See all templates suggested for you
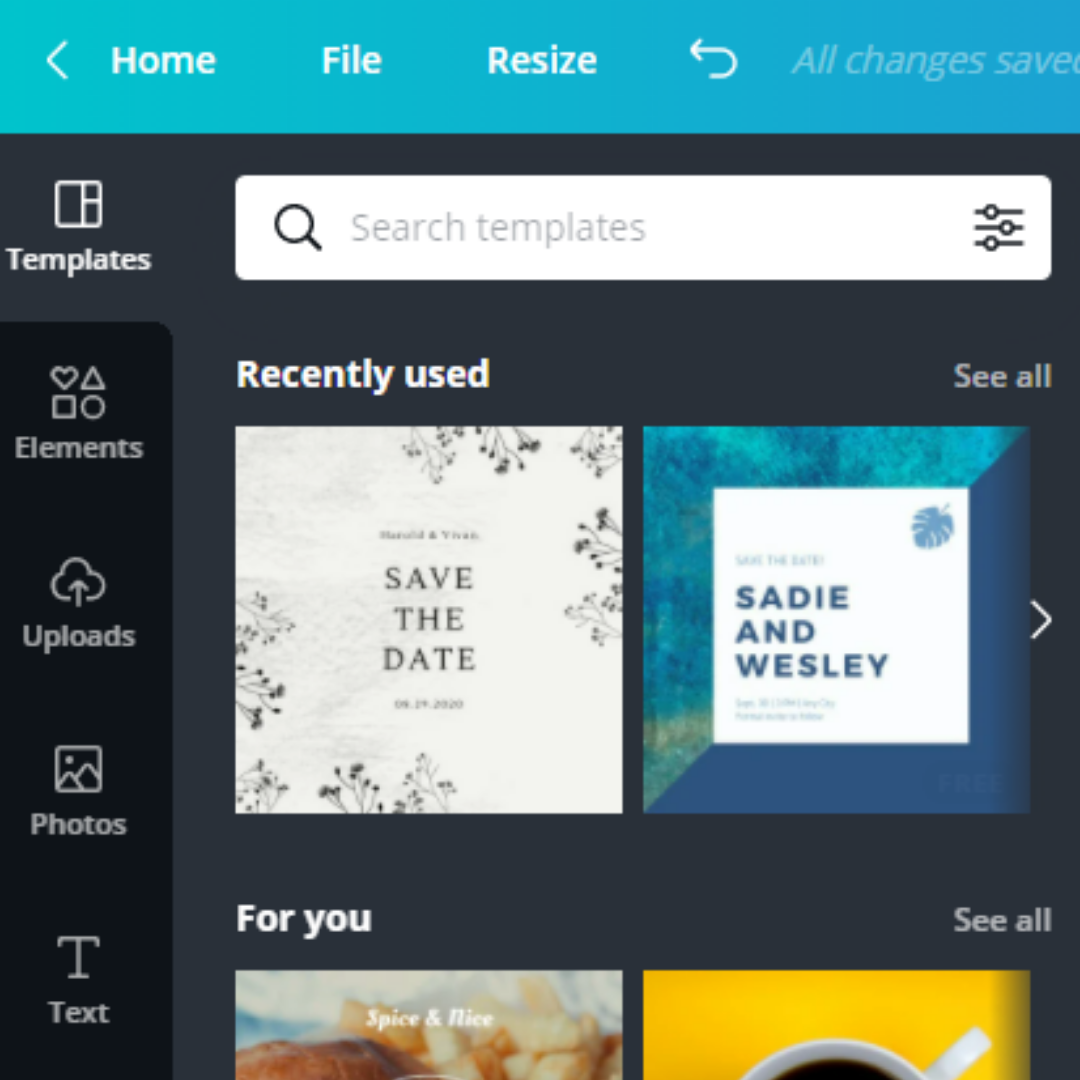 1002,920
